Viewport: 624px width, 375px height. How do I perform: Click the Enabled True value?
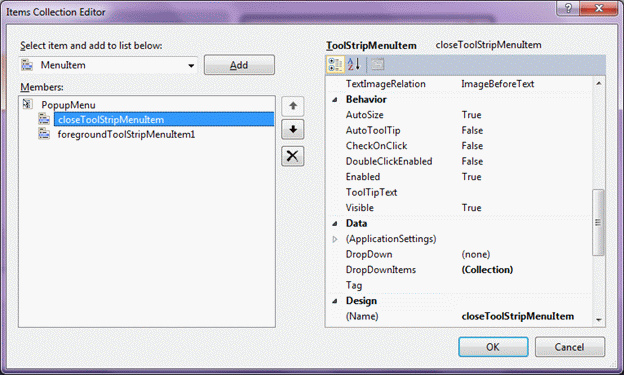471,177
